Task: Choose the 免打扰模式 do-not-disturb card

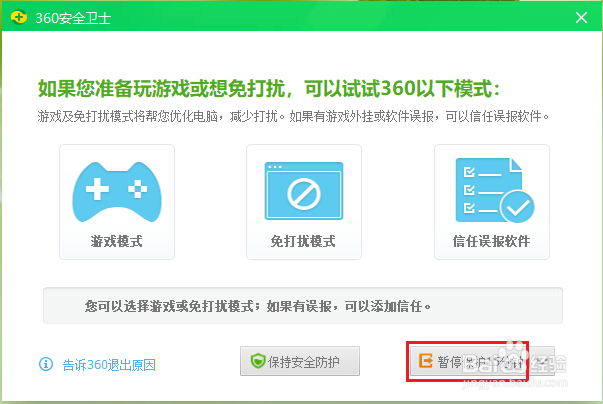Action: pos(304,202)
